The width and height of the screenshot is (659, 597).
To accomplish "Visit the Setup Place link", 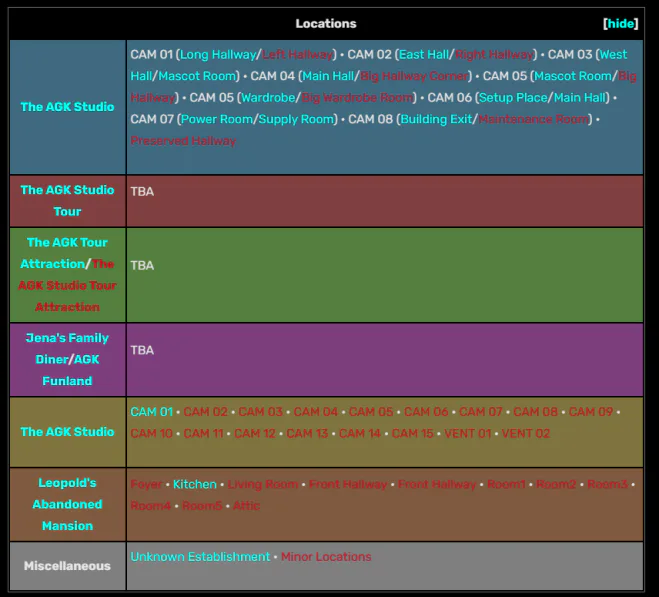I will coord(513,98).
